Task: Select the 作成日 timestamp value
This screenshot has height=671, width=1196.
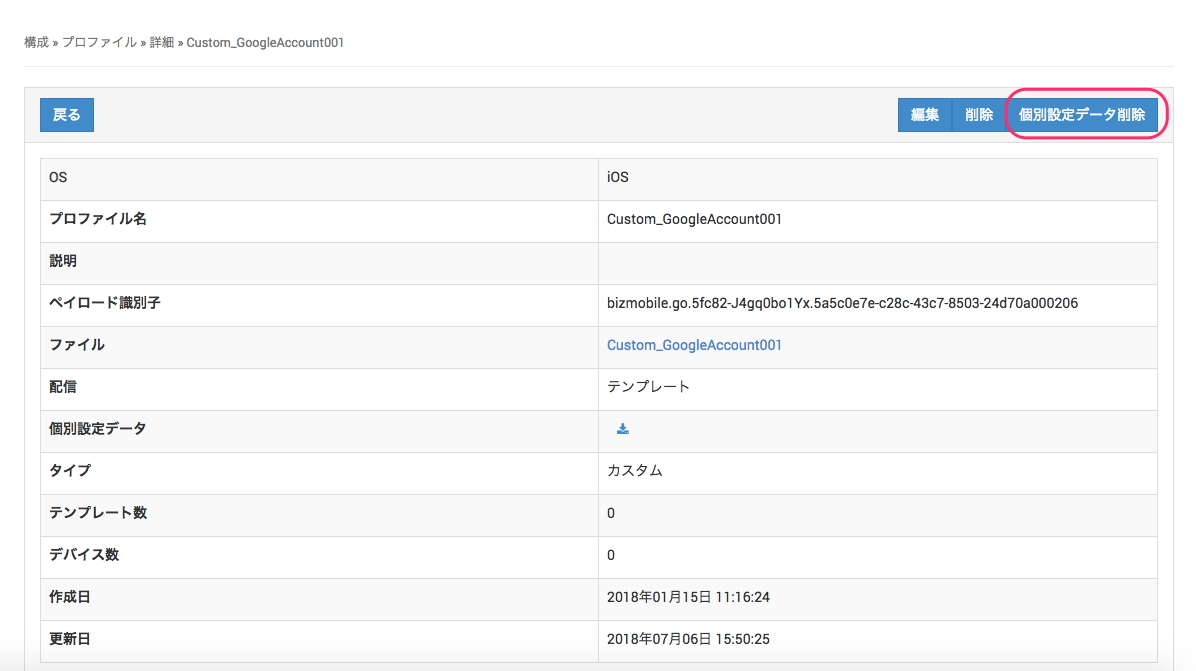Action: click(x=688, y=597)
